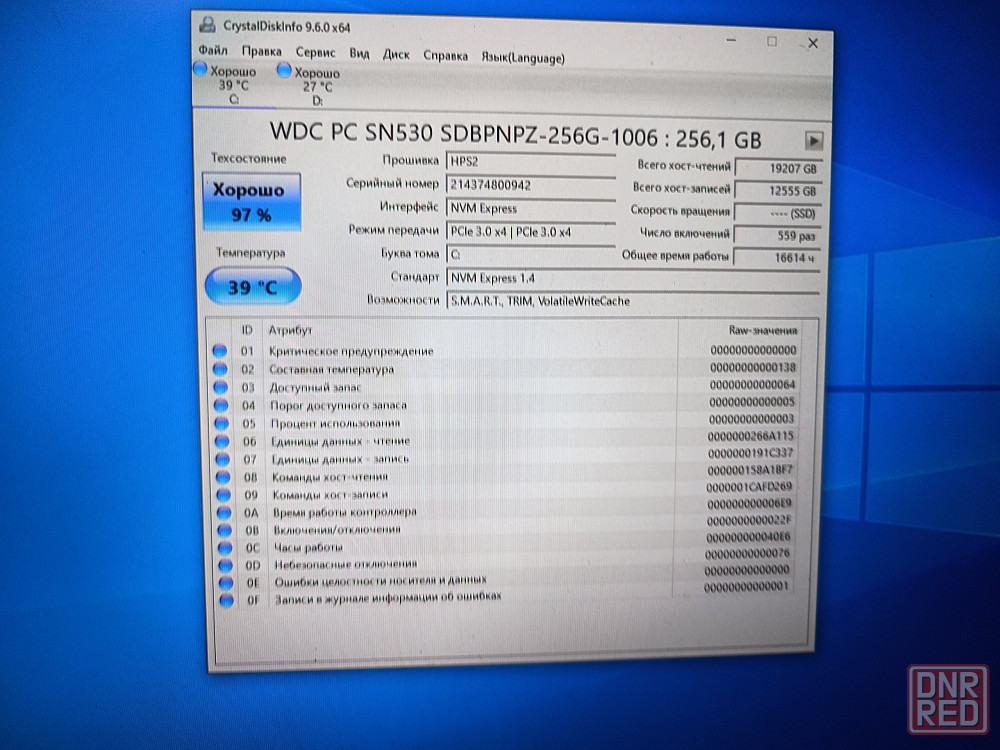The image size is (1000, 750).
Task: Click the status dot for attribute 06
Action: click(222, 441)
